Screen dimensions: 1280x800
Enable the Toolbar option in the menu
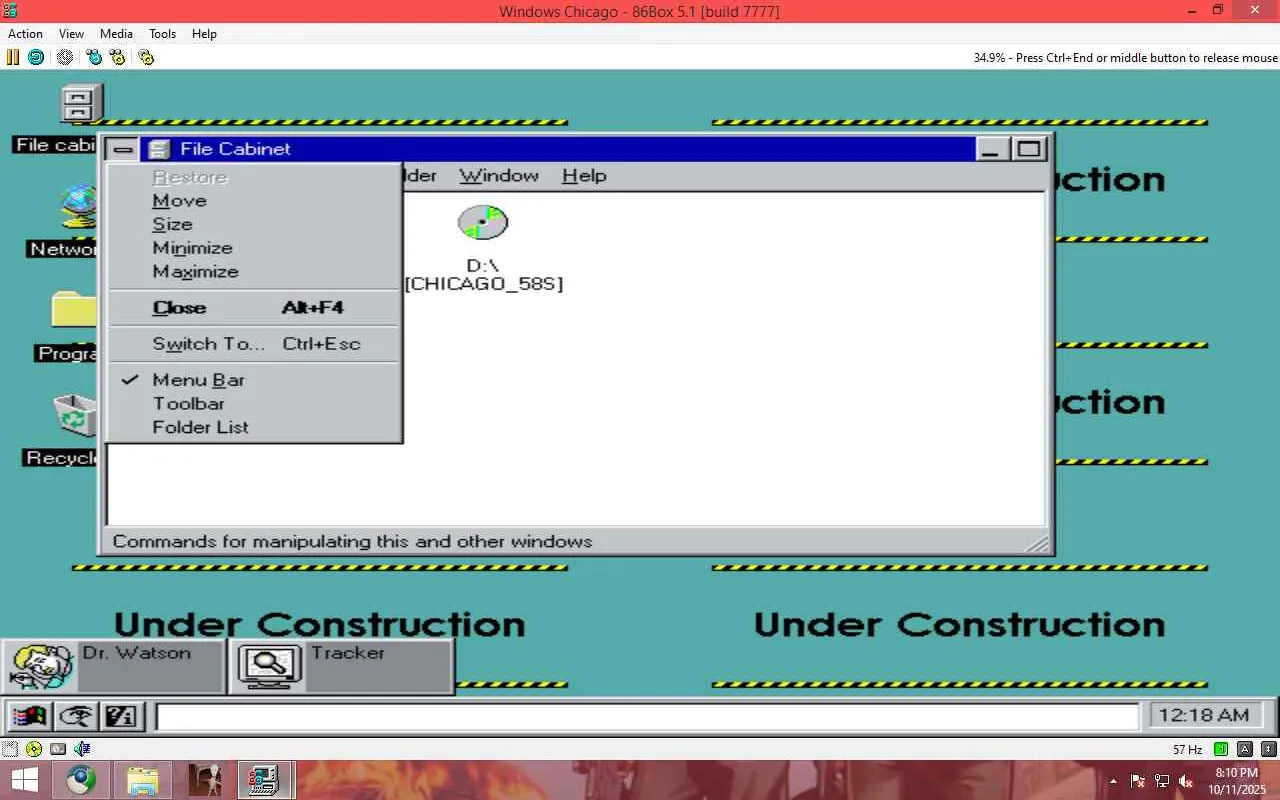pyautogui.click(x=254, y=404)
